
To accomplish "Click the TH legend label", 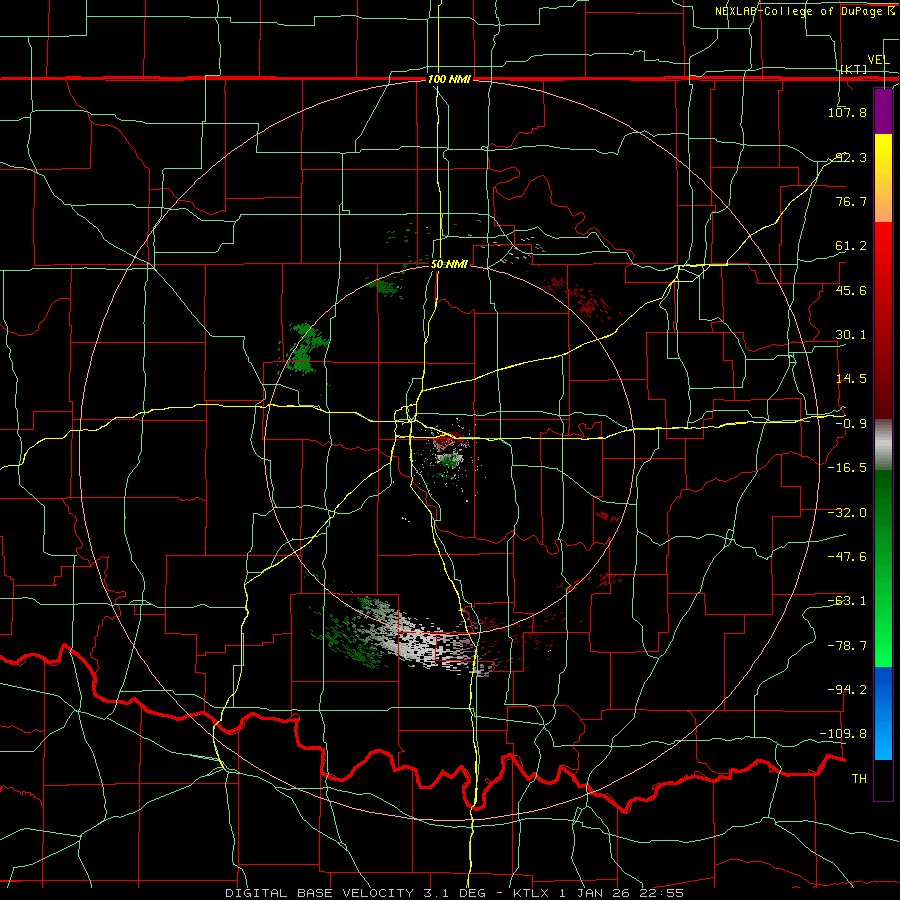I will tap(859, 779).
